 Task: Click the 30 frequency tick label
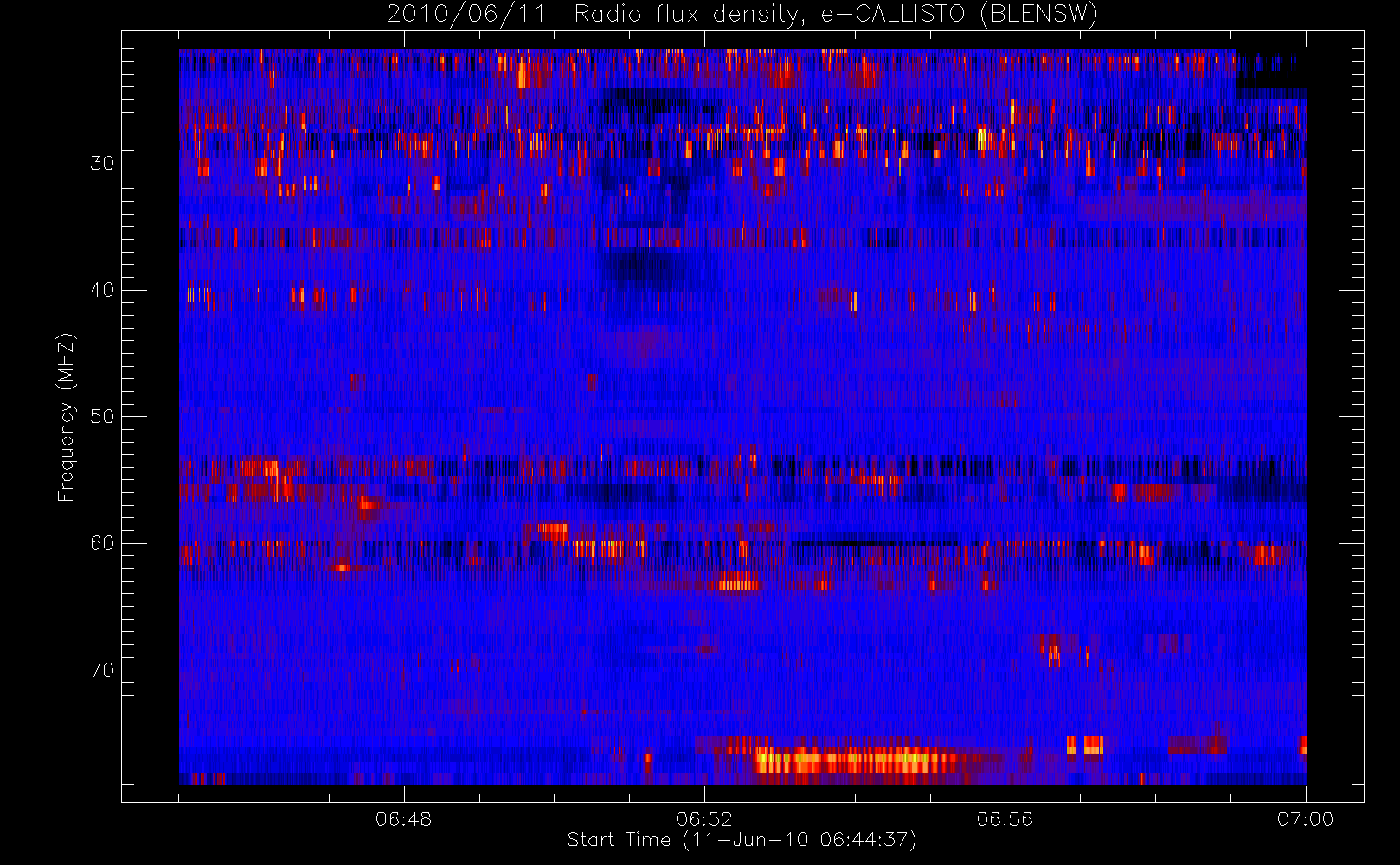pyautogui.click(x=102, y=163)
